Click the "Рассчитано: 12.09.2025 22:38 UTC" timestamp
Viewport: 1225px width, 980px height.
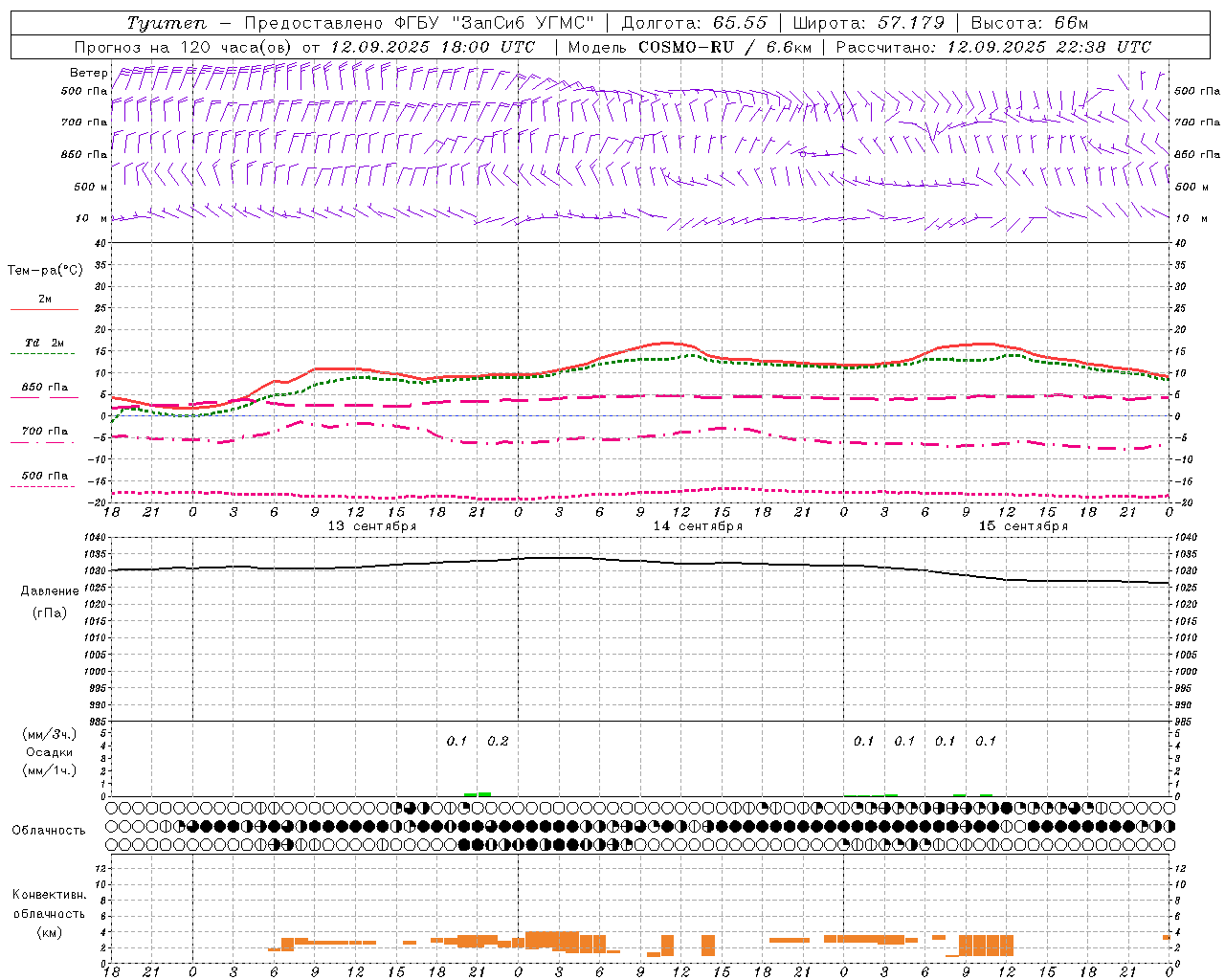tap(994, 47)
